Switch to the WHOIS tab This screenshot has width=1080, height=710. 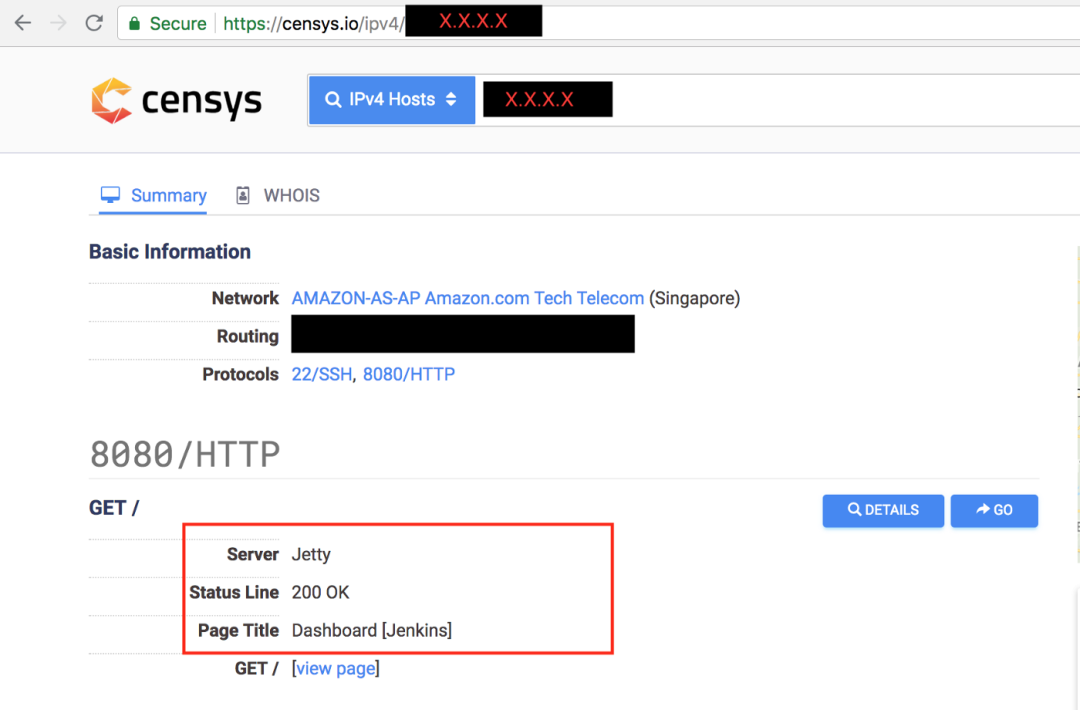click(278, 196)
